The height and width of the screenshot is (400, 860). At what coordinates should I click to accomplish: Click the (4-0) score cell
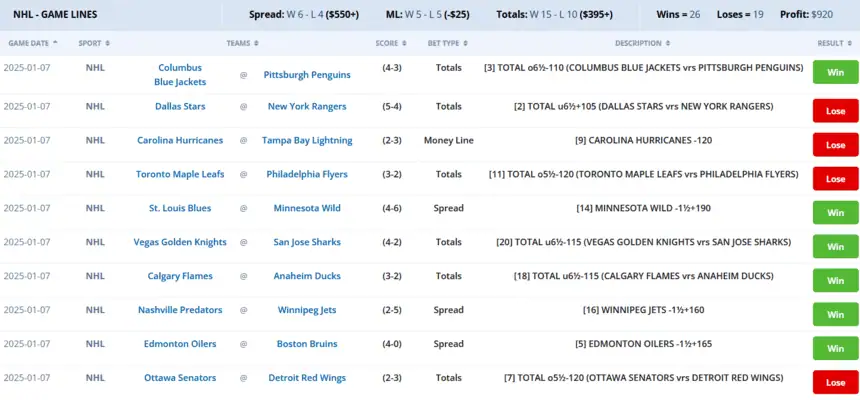(x=392, y=345)
